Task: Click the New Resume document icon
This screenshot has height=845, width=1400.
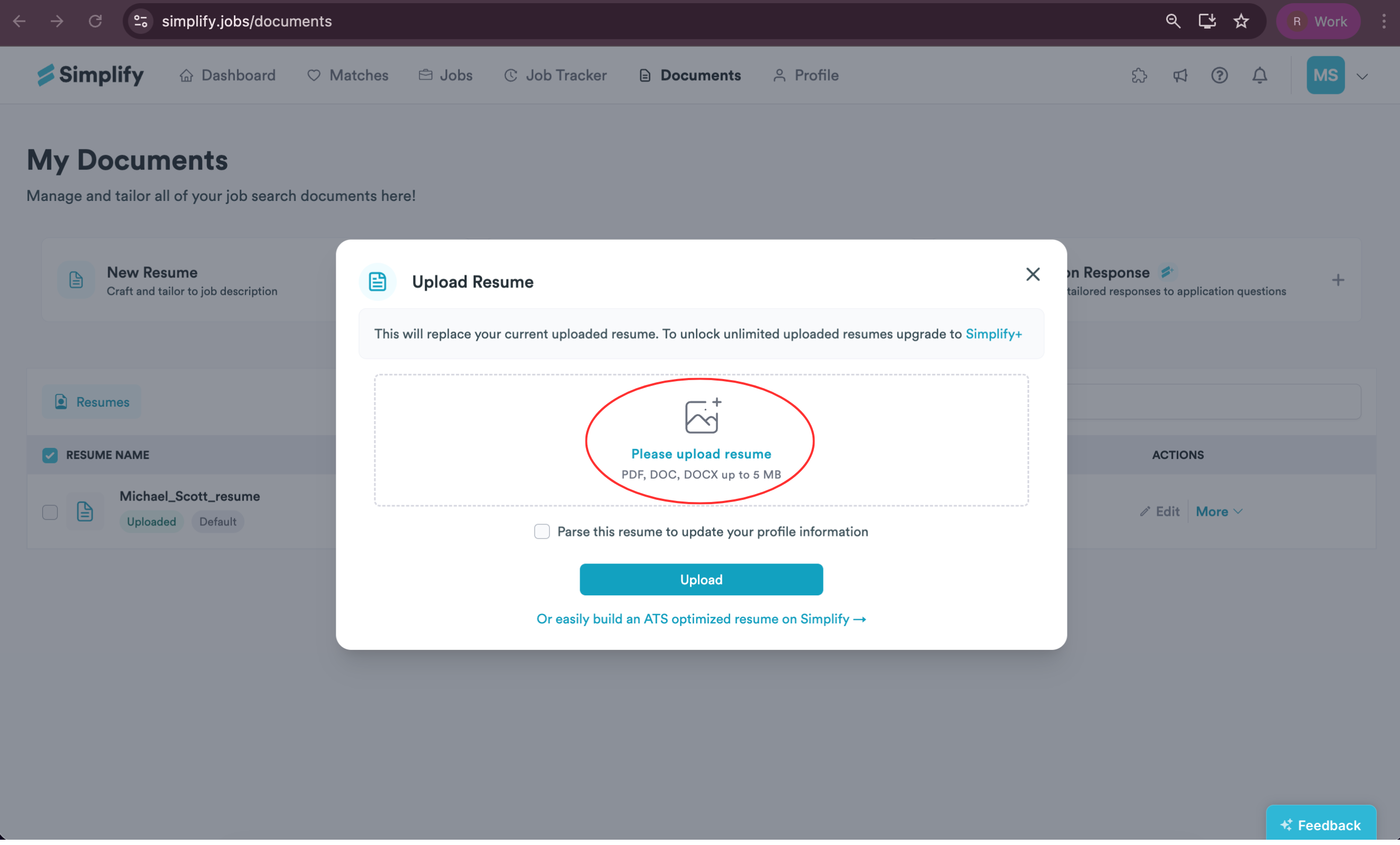Action: click(75, 279)
